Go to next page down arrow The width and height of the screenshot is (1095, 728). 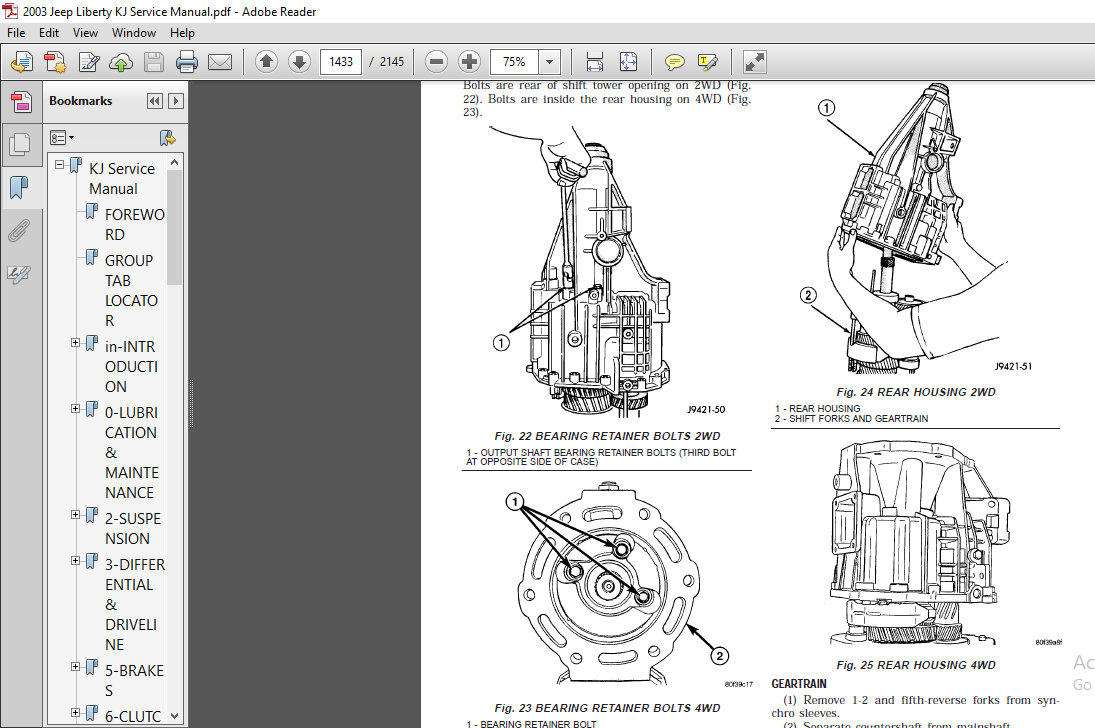pos(300,62)
